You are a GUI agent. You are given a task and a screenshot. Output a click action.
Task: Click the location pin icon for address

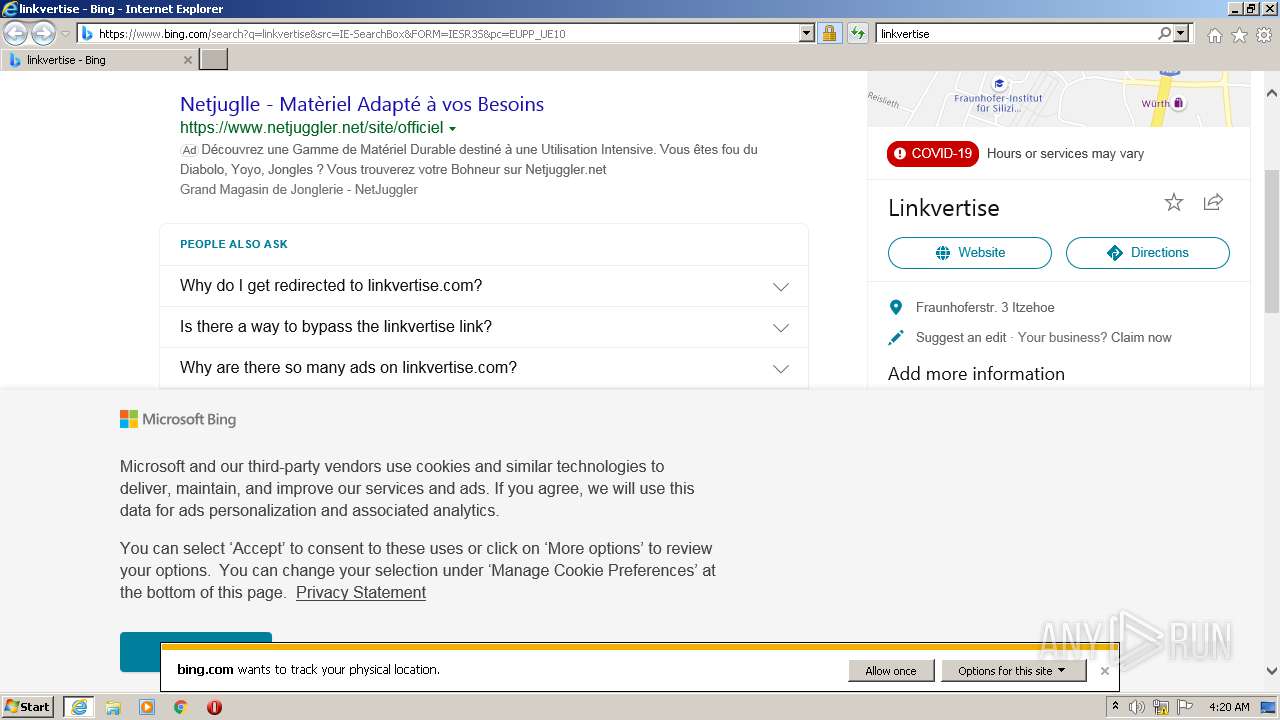point(895,307)
